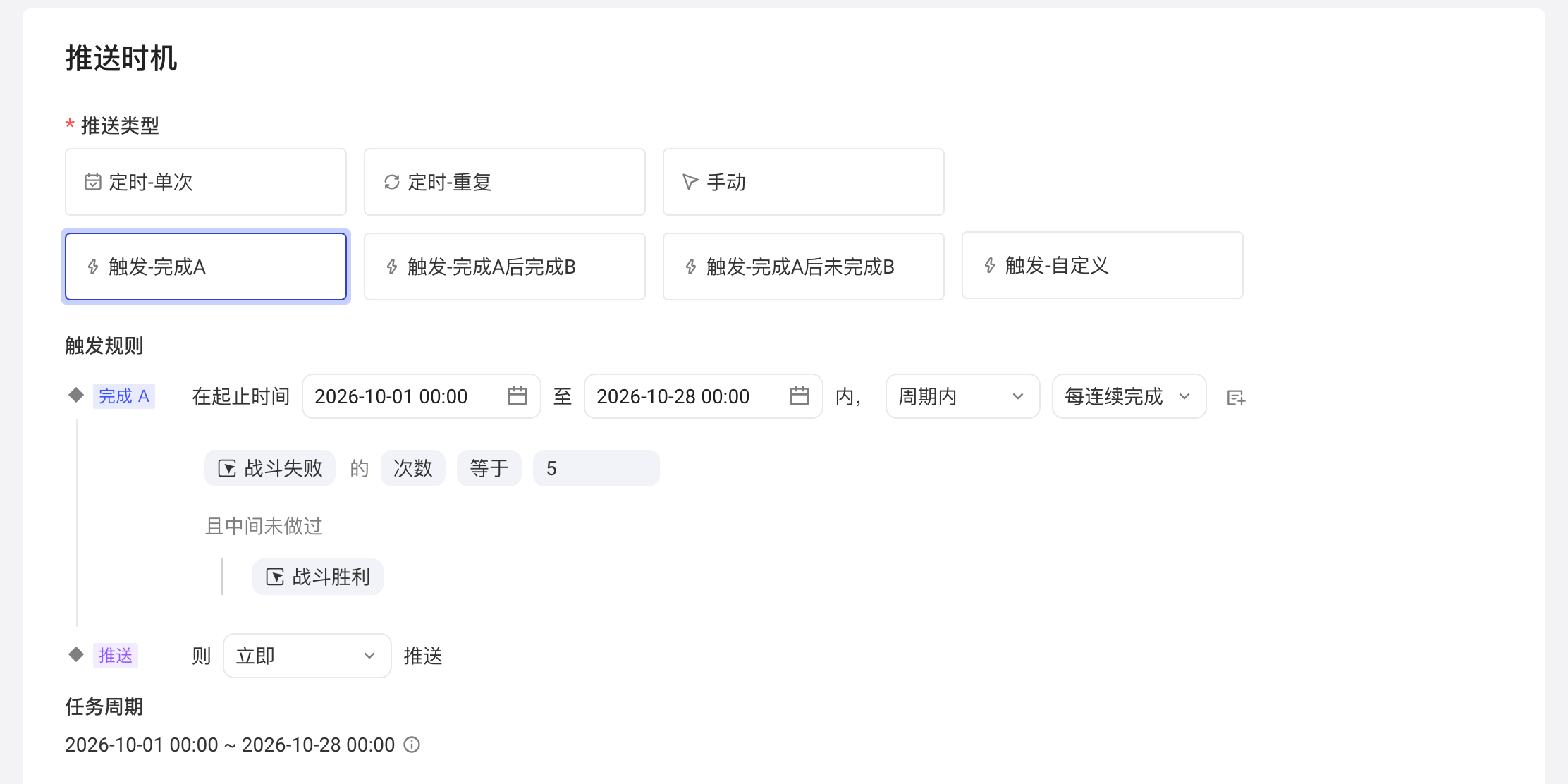The width and height of the screenshot is (1568, 784).
Task: Click the end time field 2026-10-28 00:00
Action: pos(704,396)
